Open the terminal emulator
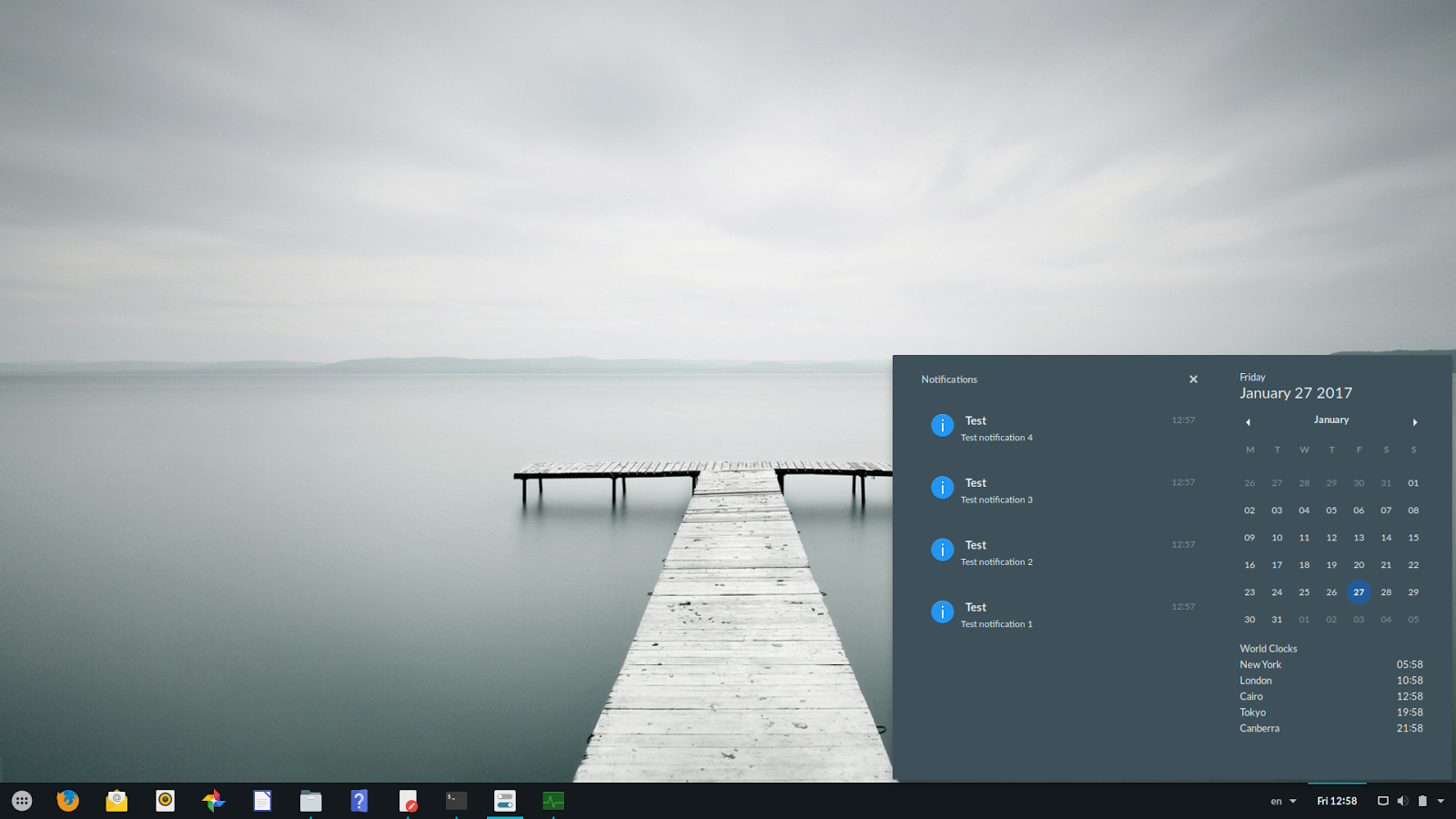 pyautogui.click(x=456, y=801)
